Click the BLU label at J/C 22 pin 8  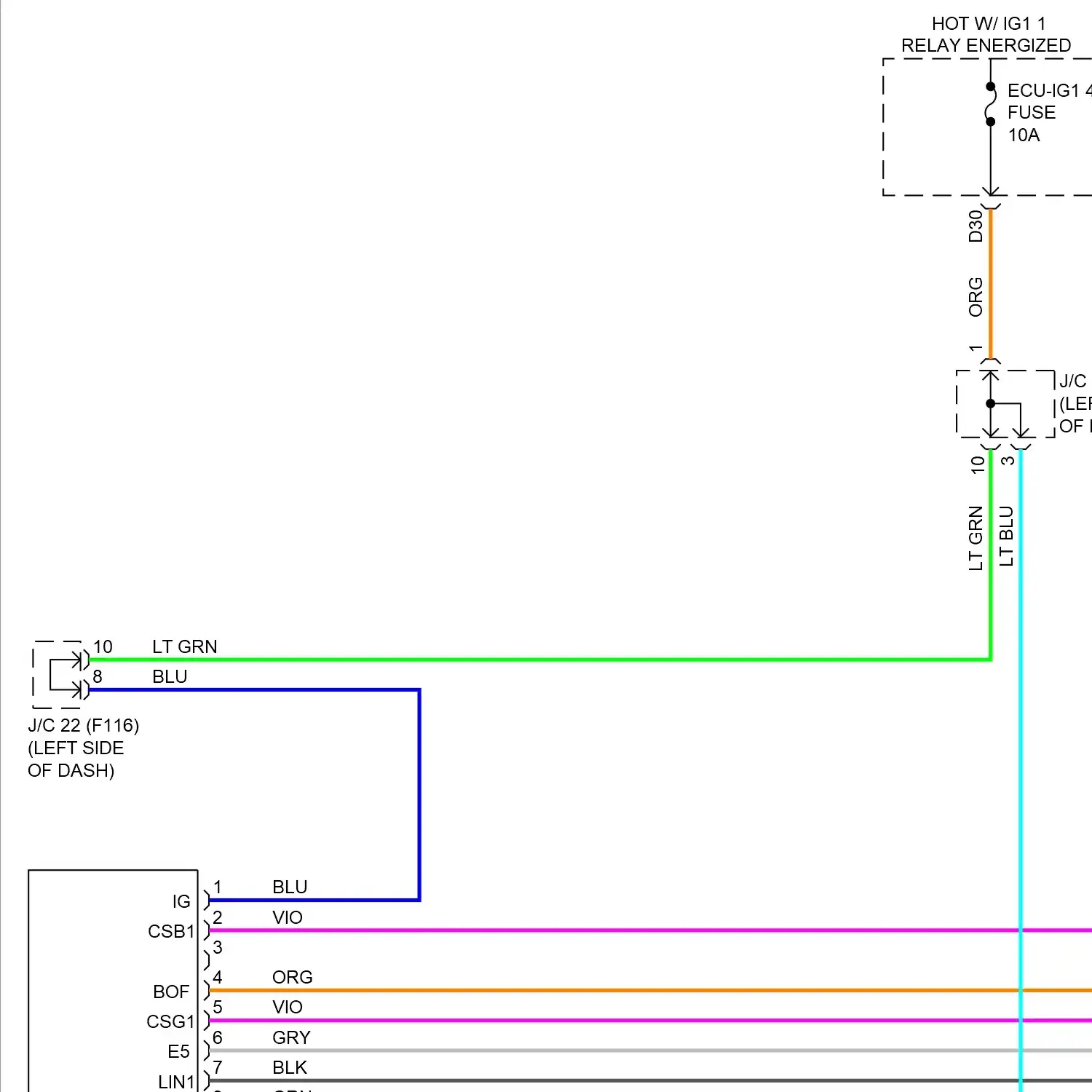(170, 676)
